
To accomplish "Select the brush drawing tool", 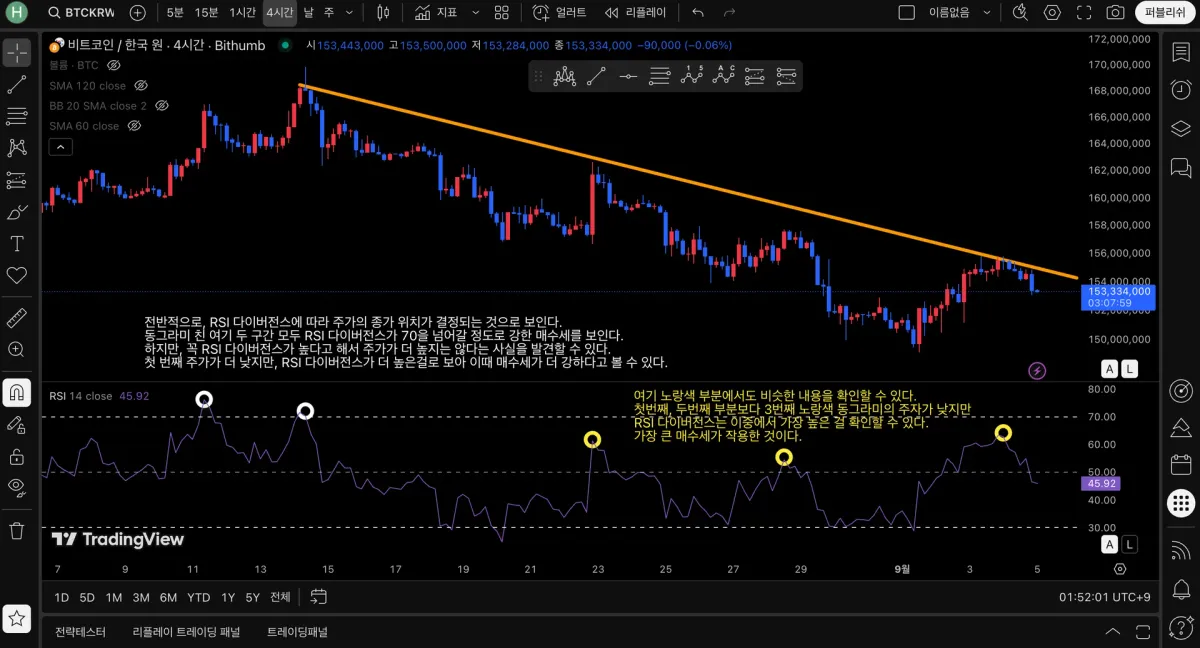I will 17,212.
